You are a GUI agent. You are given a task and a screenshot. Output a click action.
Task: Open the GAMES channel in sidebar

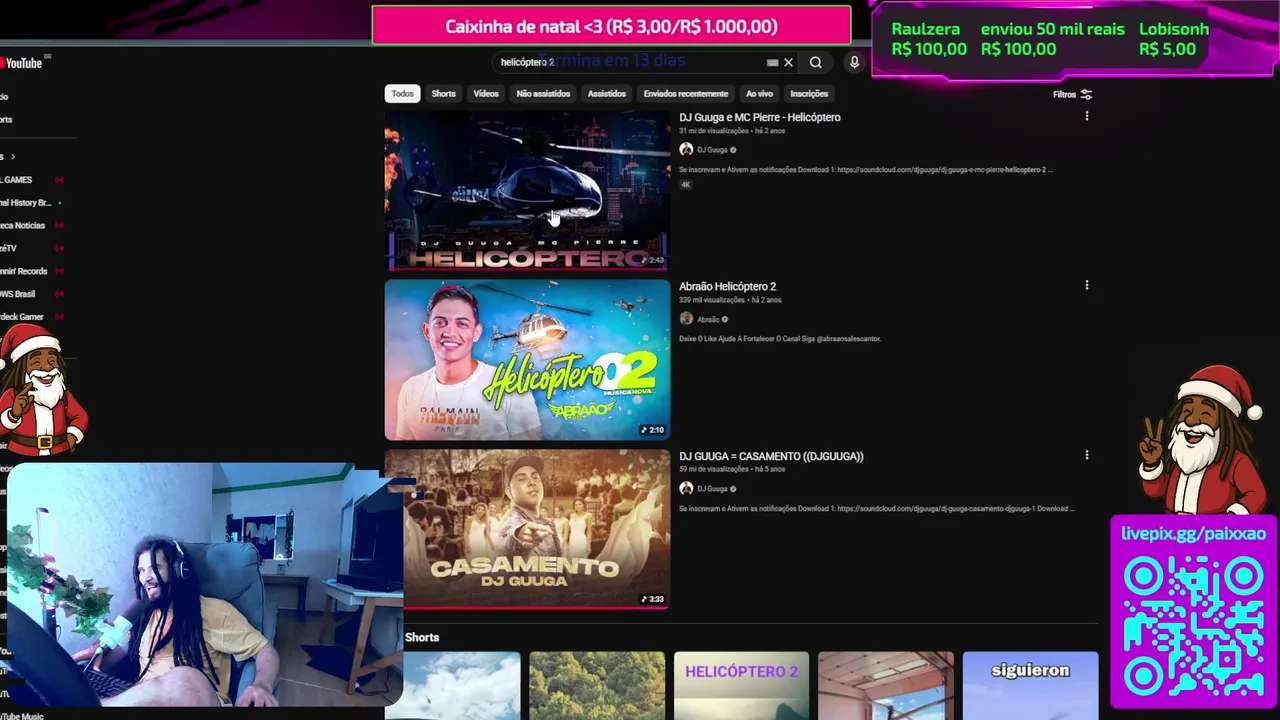pyautogui.click(x=16, y=180)
